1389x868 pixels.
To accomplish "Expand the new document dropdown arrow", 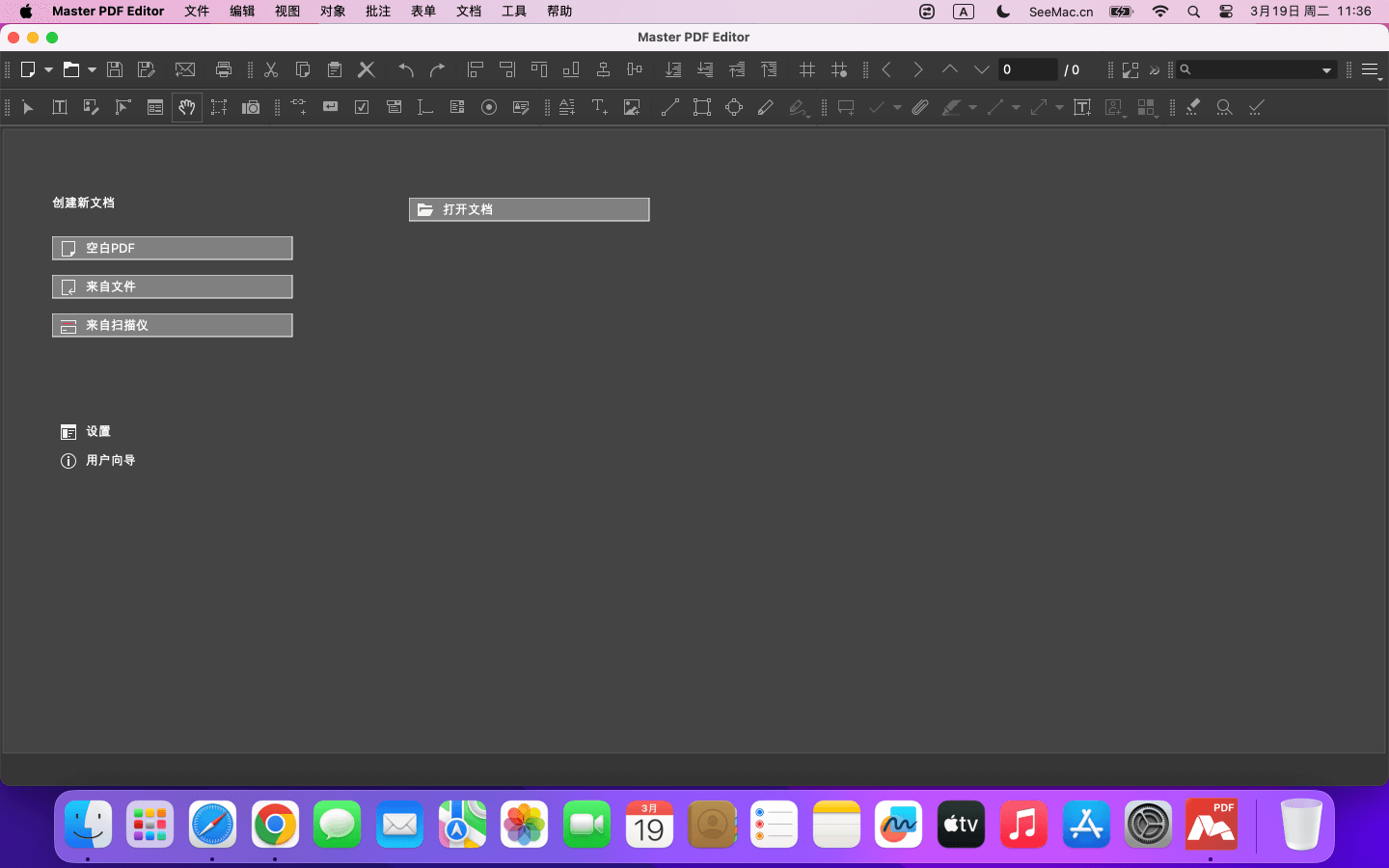I will [48, 69].
